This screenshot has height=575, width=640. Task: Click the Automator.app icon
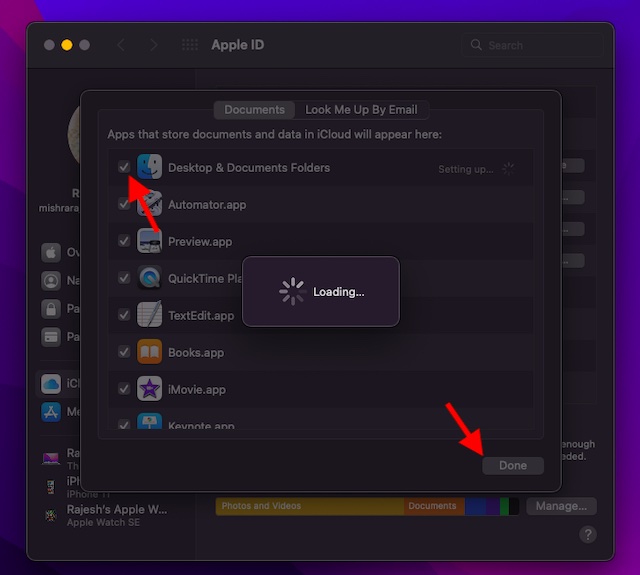[149, 204]
